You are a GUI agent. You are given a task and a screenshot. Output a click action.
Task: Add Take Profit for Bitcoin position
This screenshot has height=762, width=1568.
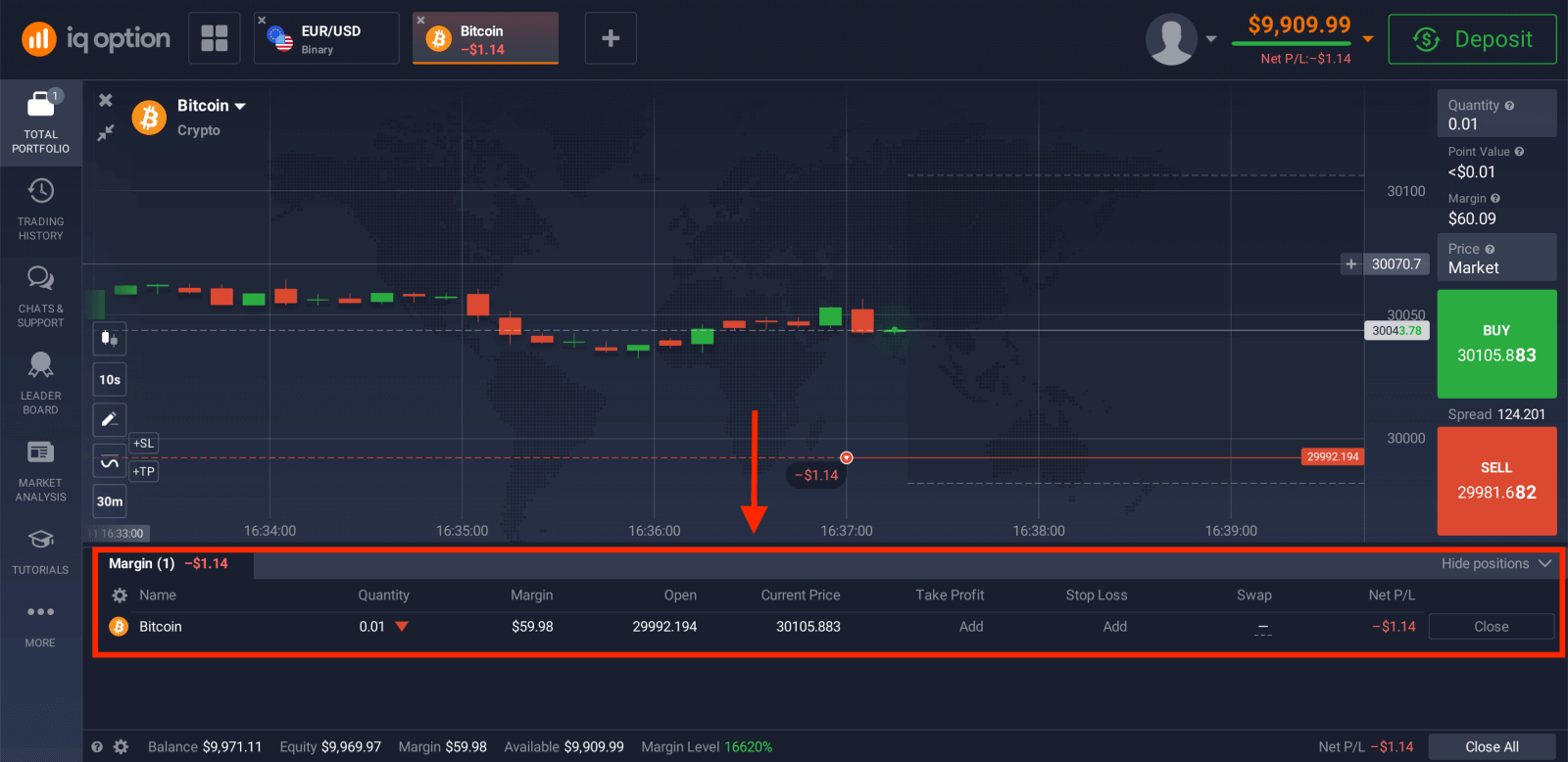point(971,627)
